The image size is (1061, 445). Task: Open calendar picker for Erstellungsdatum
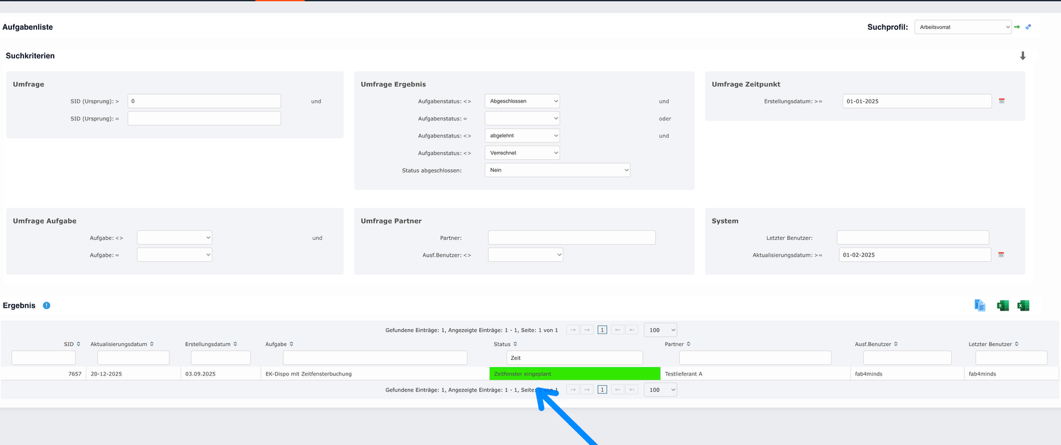click(1001, 101)
